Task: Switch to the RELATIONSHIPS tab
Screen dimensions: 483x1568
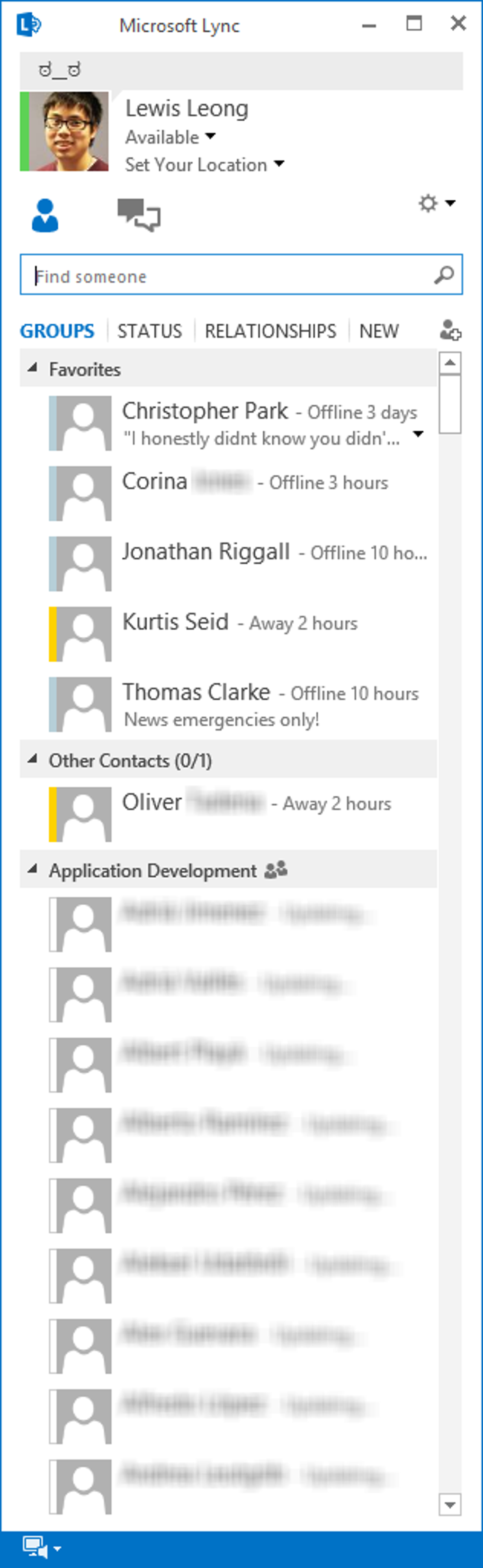Action: (x=270, y=330)
